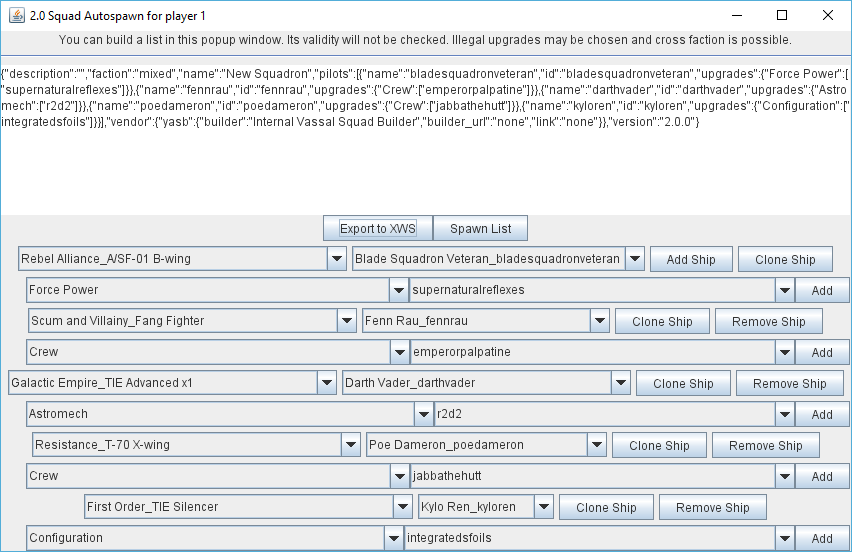Minimize the Squad Autospawn window
Viewport: 852px width, 552px height.
(737, 15)
